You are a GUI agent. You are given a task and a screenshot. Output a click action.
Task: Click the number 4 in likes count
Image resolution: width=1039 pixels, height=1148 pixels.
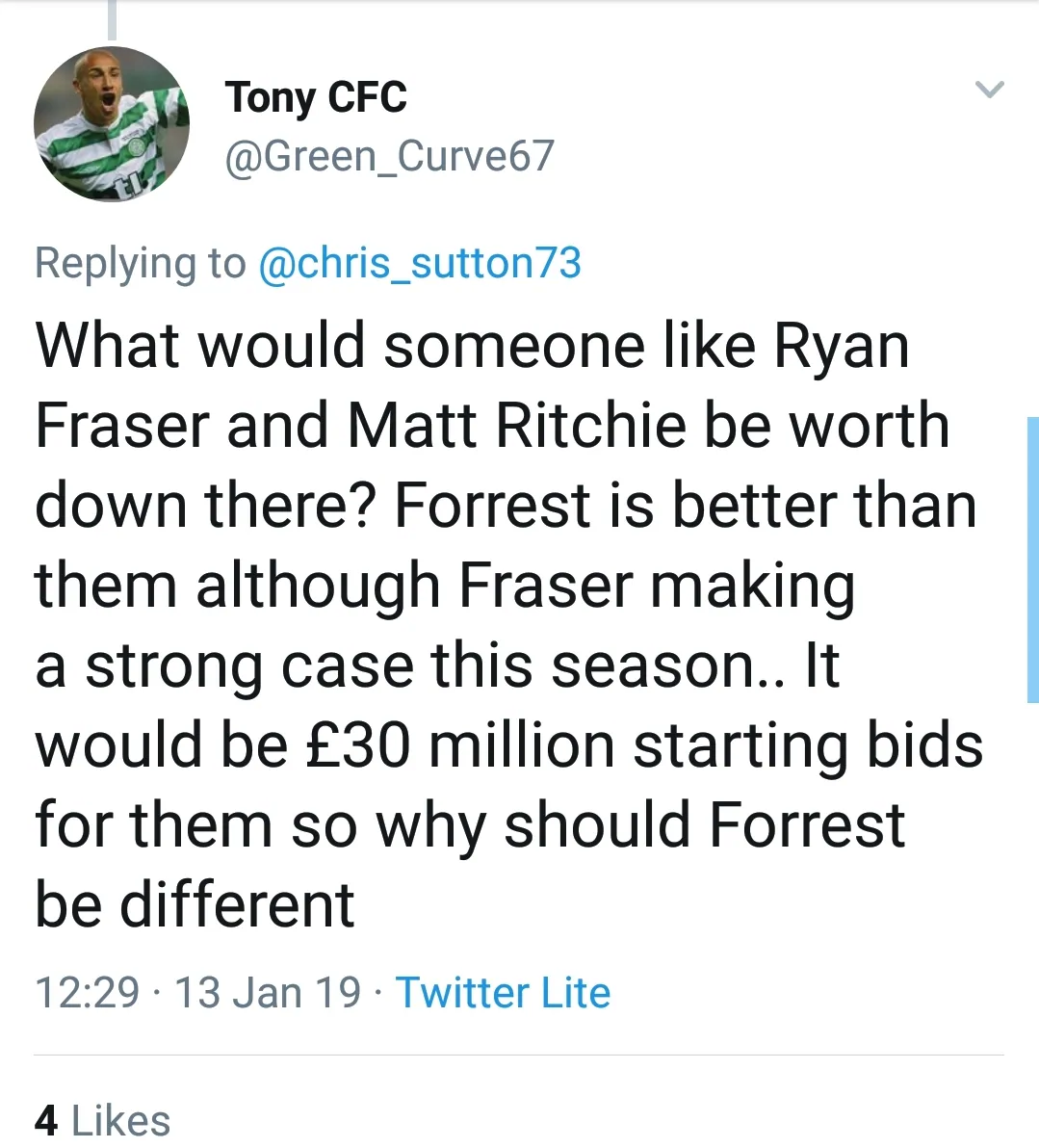pos(45,1120)
